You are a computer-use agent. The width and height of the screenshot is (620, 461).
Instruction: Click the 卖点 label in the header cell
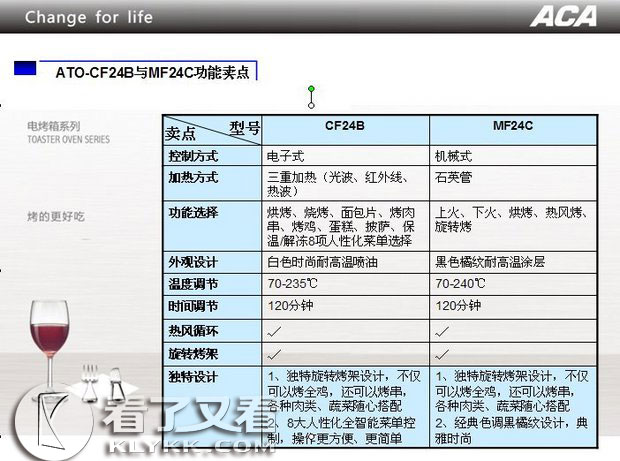click(180, 134)
